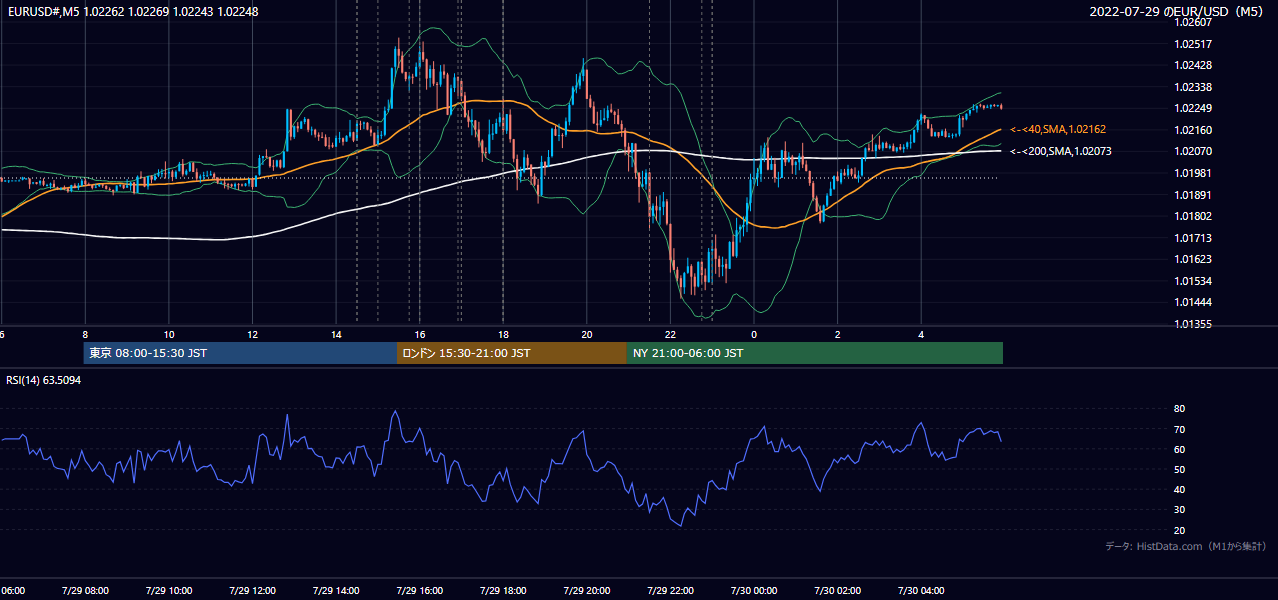Image resolution: width=1278 pixels, height=600 pixels.
Task: Click the 7/30 02:00 bottom time label
Action: 837,591
